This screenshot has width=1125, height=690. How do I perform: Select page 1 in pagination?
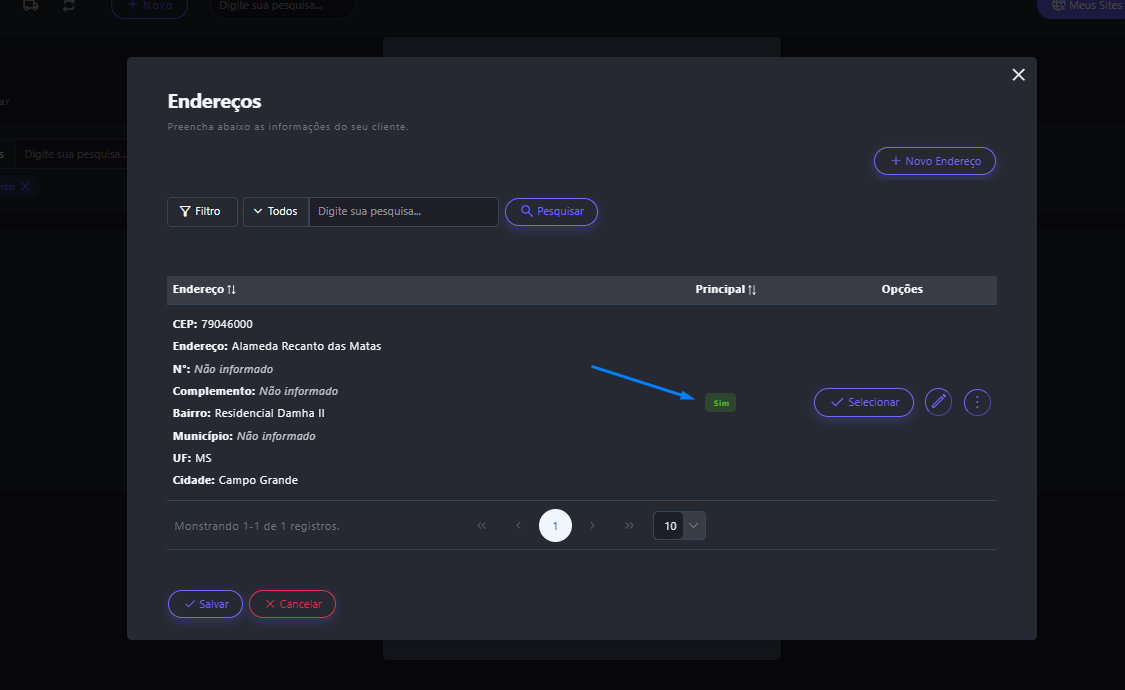555,526
